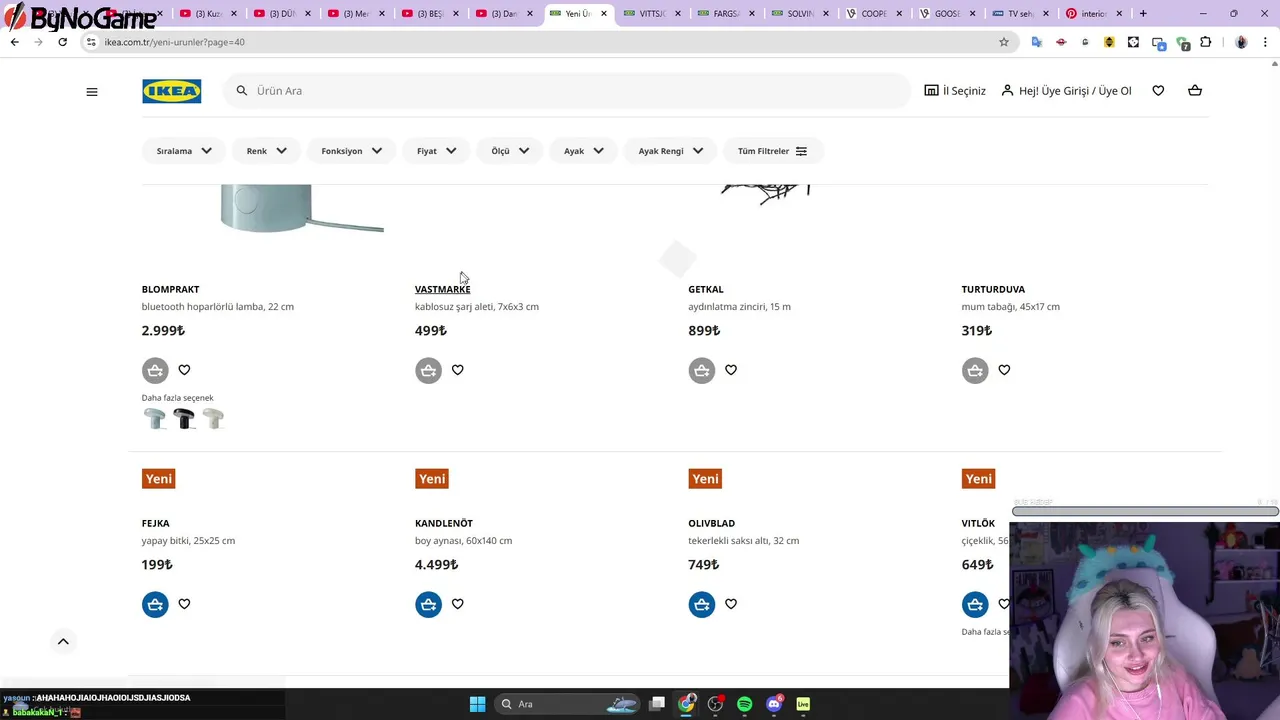1280x720 pixels.
Task: Focus the Ürün Ara search field
Action: pos(567,91)
